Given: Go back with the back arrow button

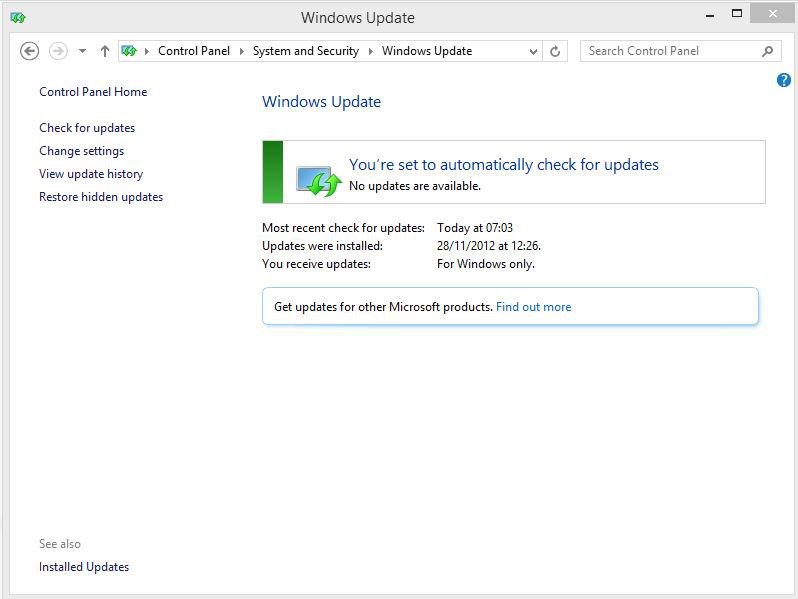Looking at the screenshot, I should point(30,51).
